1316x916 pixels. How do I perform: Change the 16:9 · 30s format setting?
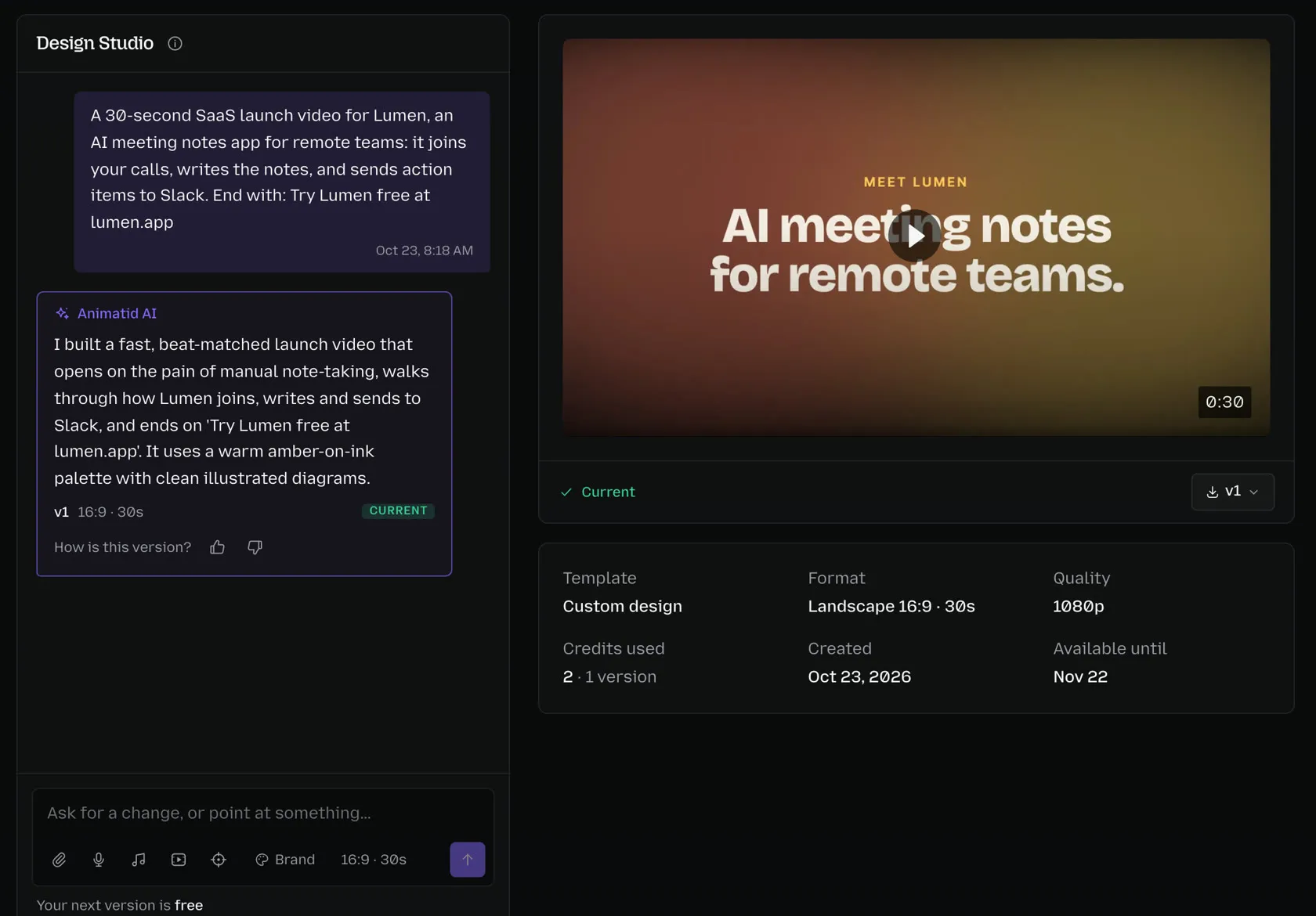[374, 860]
